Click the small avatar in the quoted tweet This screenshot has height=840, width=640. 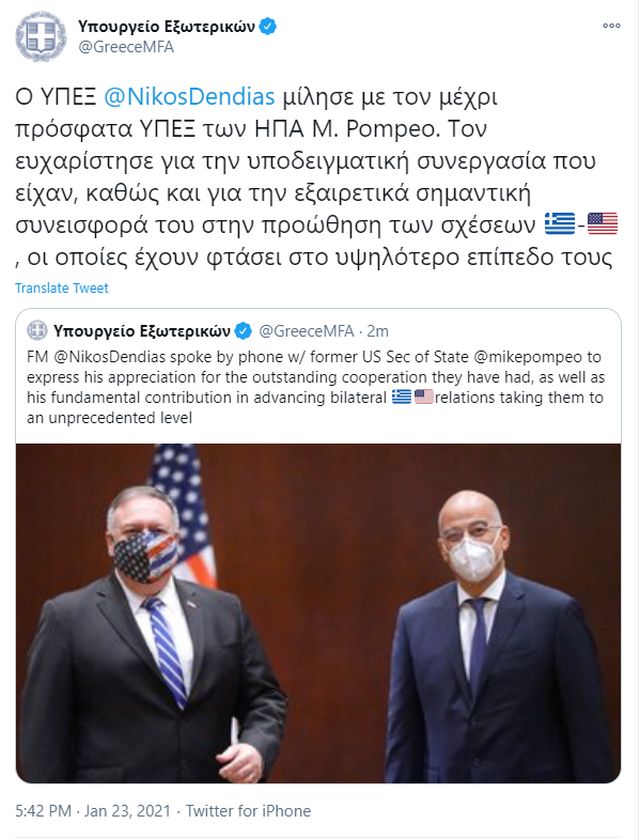coord(37,331)
